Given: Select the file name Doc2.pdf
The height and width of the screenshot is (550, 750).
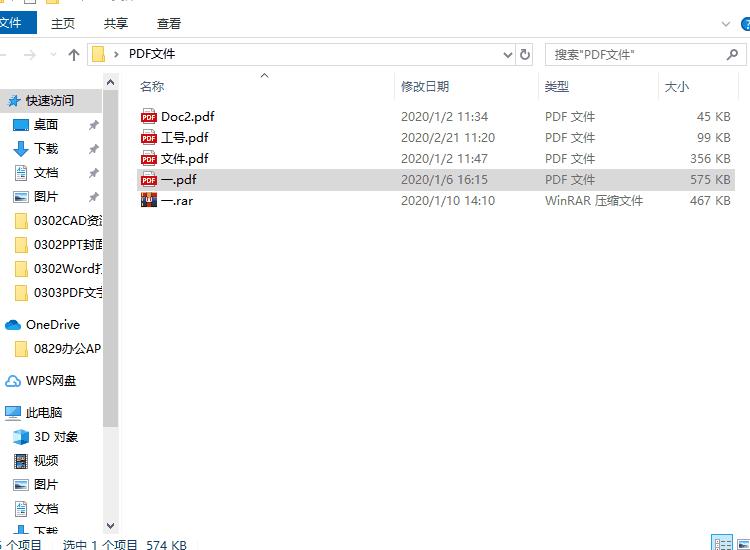Looking at the screenshot, I should [x=188, y=117].
